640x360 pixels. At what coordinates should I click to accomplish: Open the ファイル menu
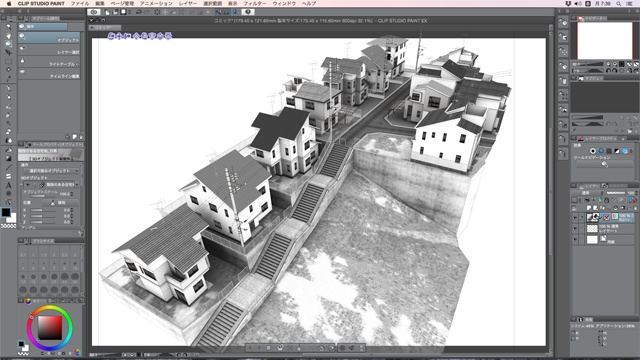(80, 3)
